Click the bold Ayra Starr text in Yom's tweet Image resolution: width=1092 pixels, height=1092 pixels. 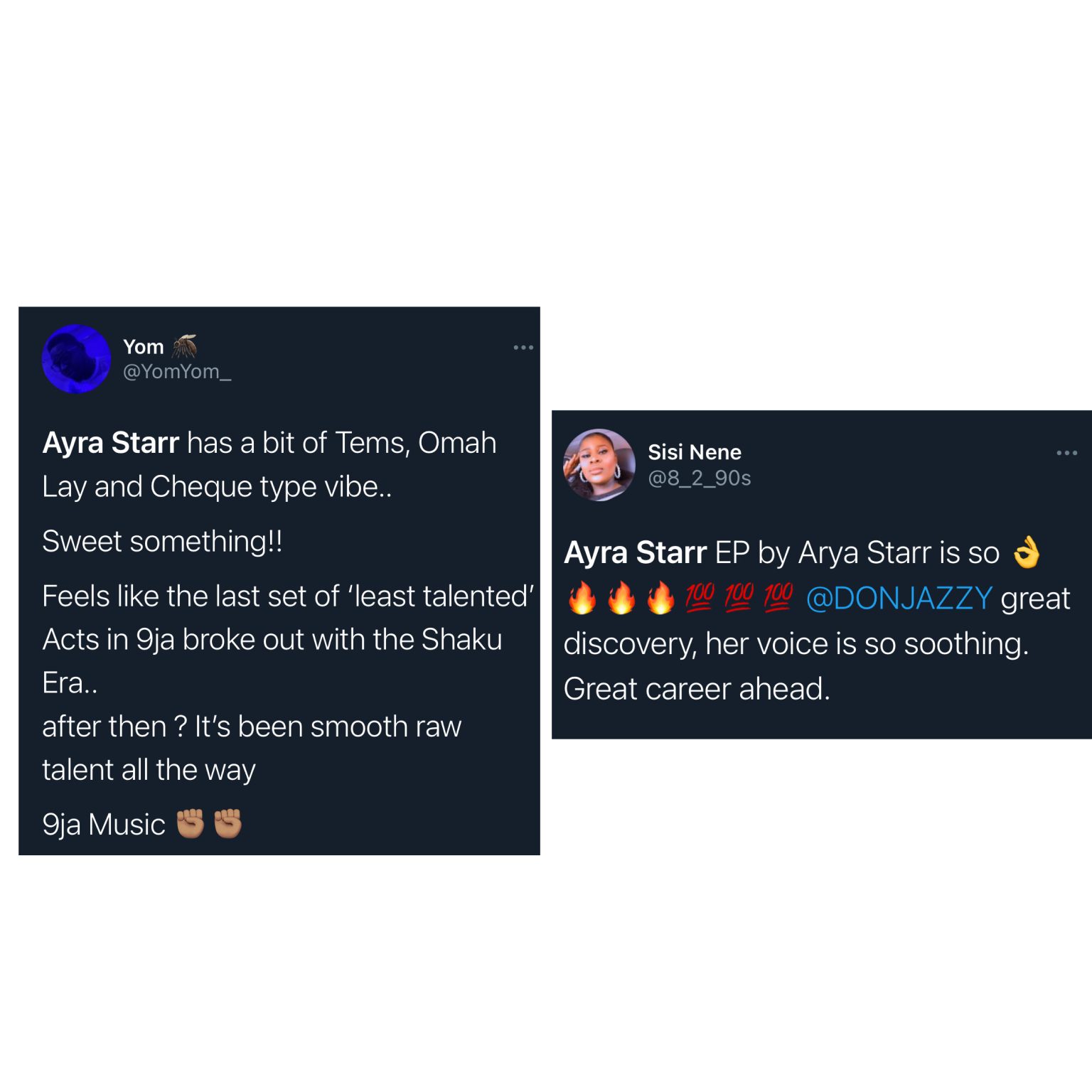tap(110, 441)
